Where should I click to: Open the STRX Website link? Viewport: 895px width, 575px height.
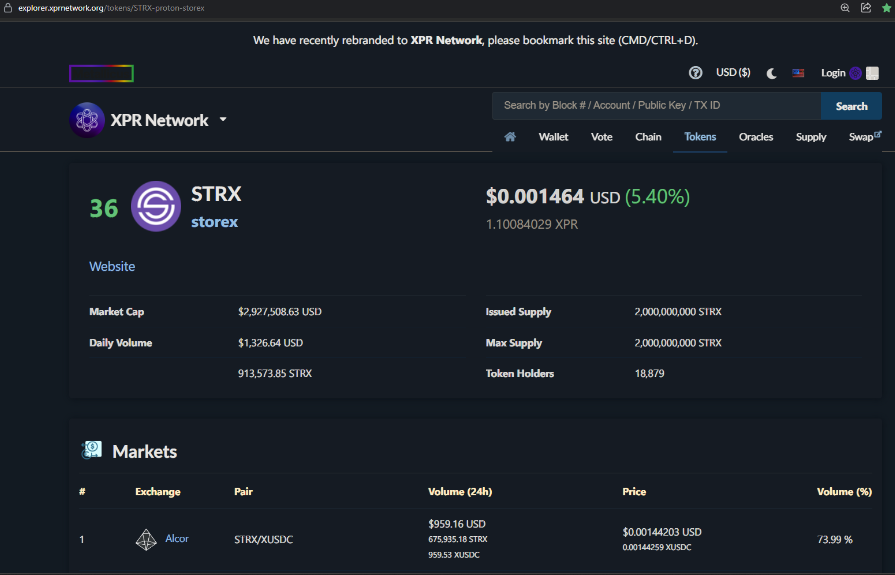(112, 266)
